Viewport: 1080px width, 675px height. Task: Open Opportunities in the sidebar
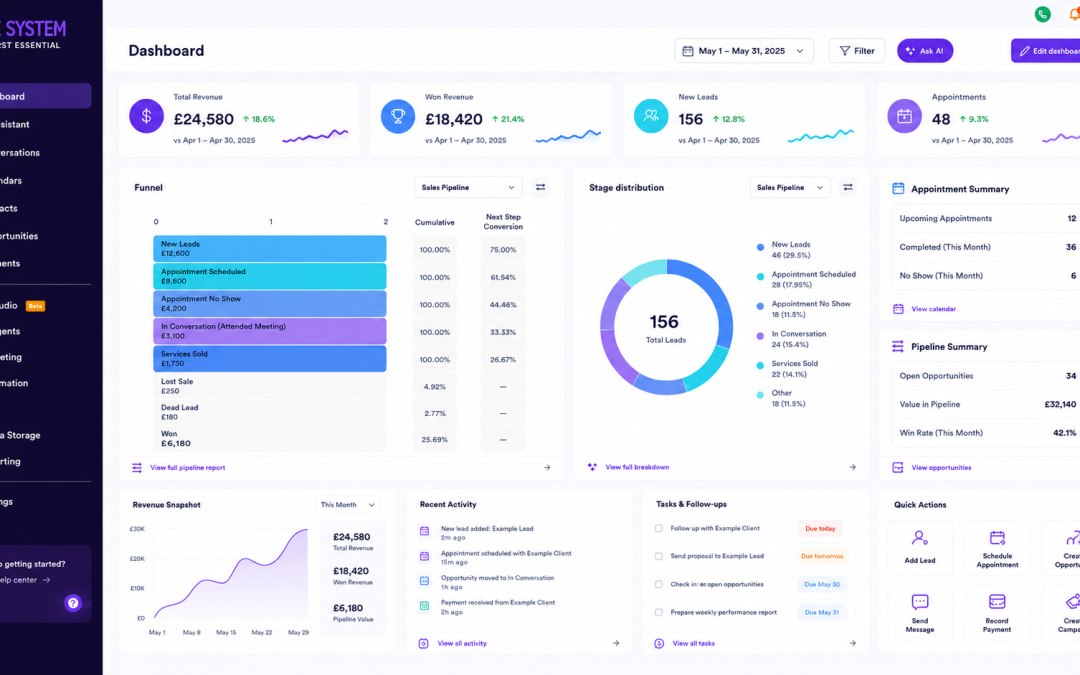coord(21,236)
